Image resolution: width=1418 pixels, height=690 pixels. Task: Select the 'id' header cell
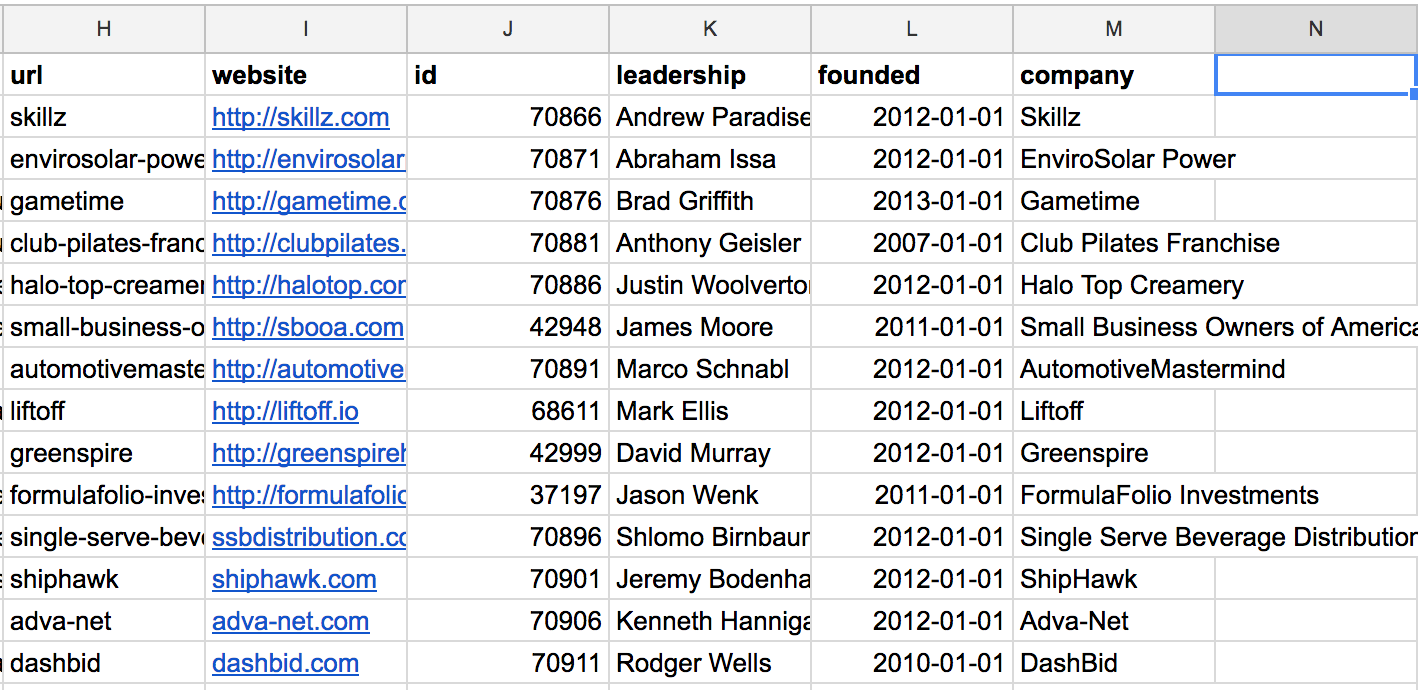pos(508,75)
